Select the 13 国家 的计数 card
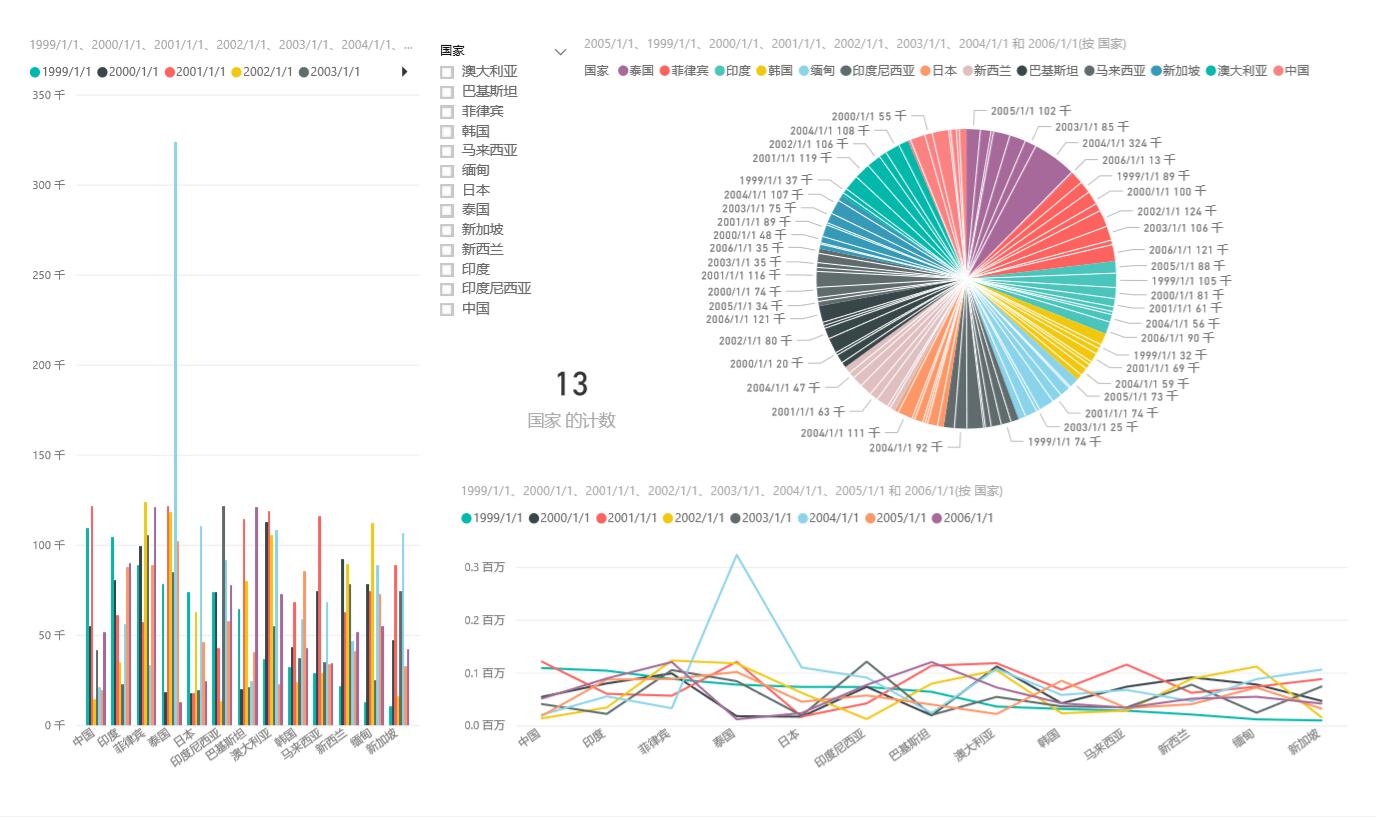 [x=571, y=398]
